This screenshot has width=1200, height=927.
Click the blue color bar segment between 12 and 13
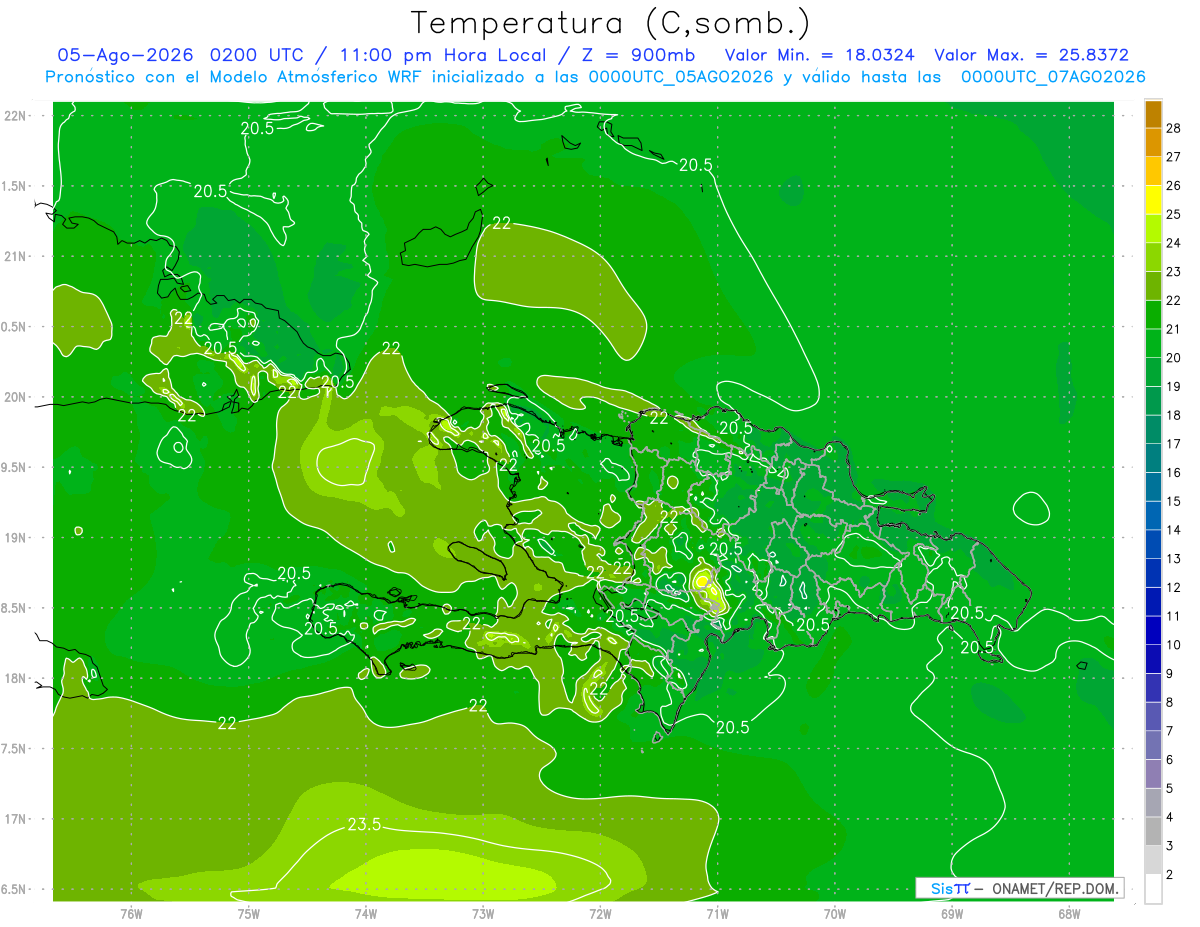click(x=1153, y=573)
